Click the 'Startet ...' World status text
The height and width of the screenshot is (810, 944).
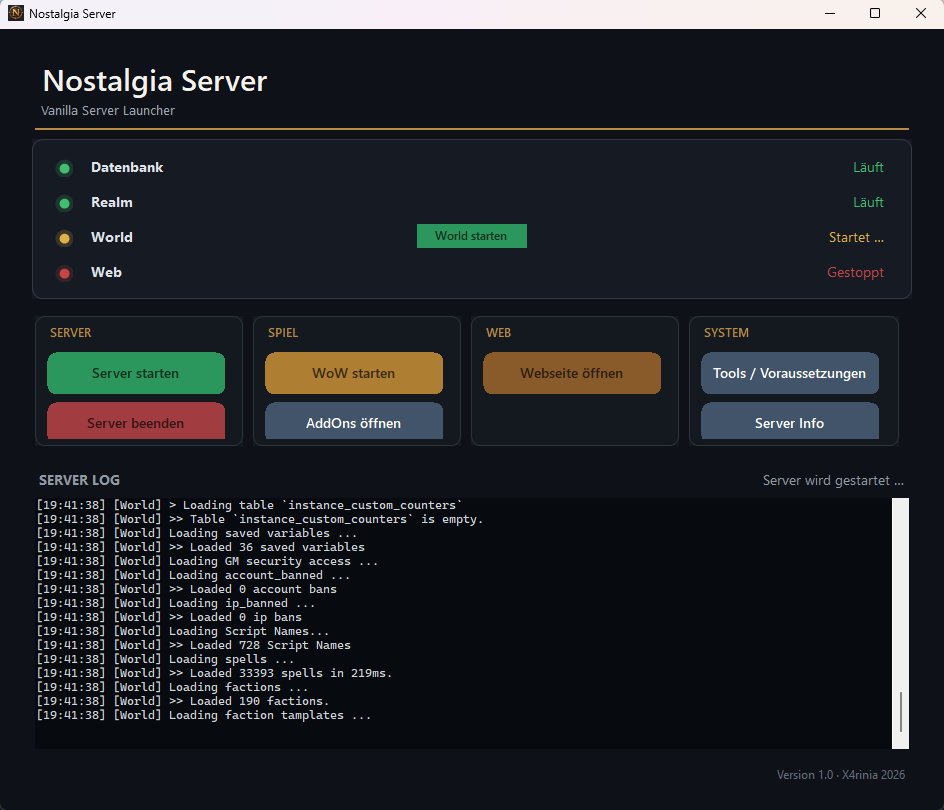coord(856,237)
